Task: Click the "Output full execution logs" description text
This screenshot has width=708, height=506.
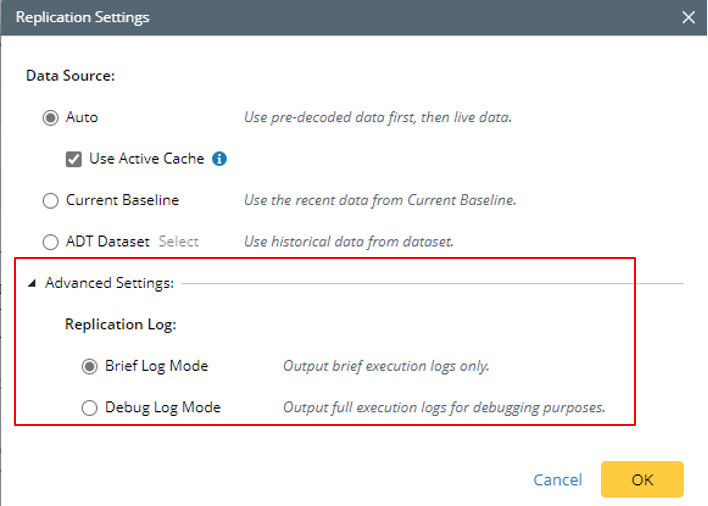Action: click(444, 408)
